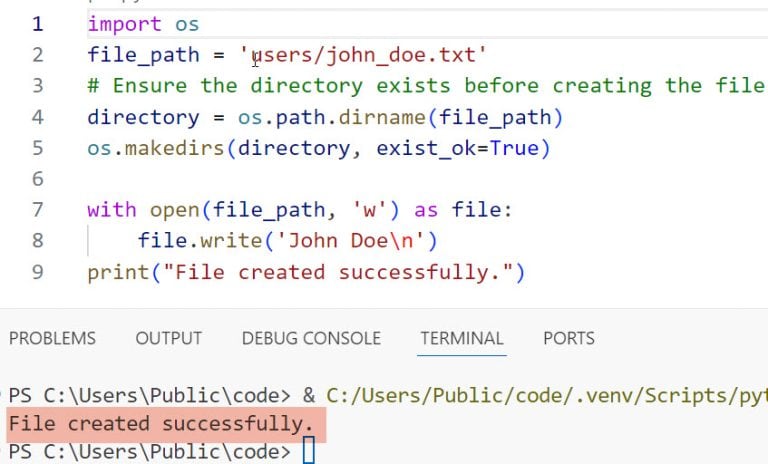Click the 'users/john_doe.txt' string literal
Image resolution: width=768 pixels, height=464 pixels.
(x=362, y=55)
